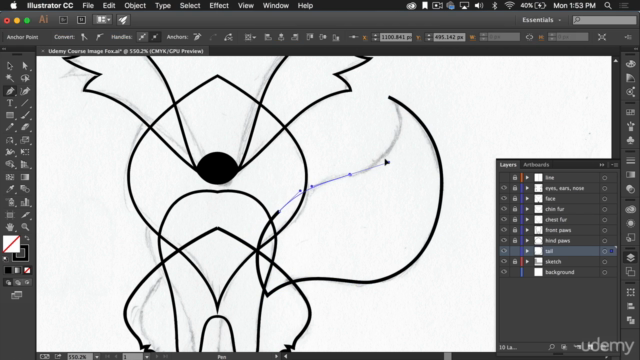Click the Fill swatch in toolbox
Image resolution: width=640 pixels, height=360 pixels.
click(11, 244)
